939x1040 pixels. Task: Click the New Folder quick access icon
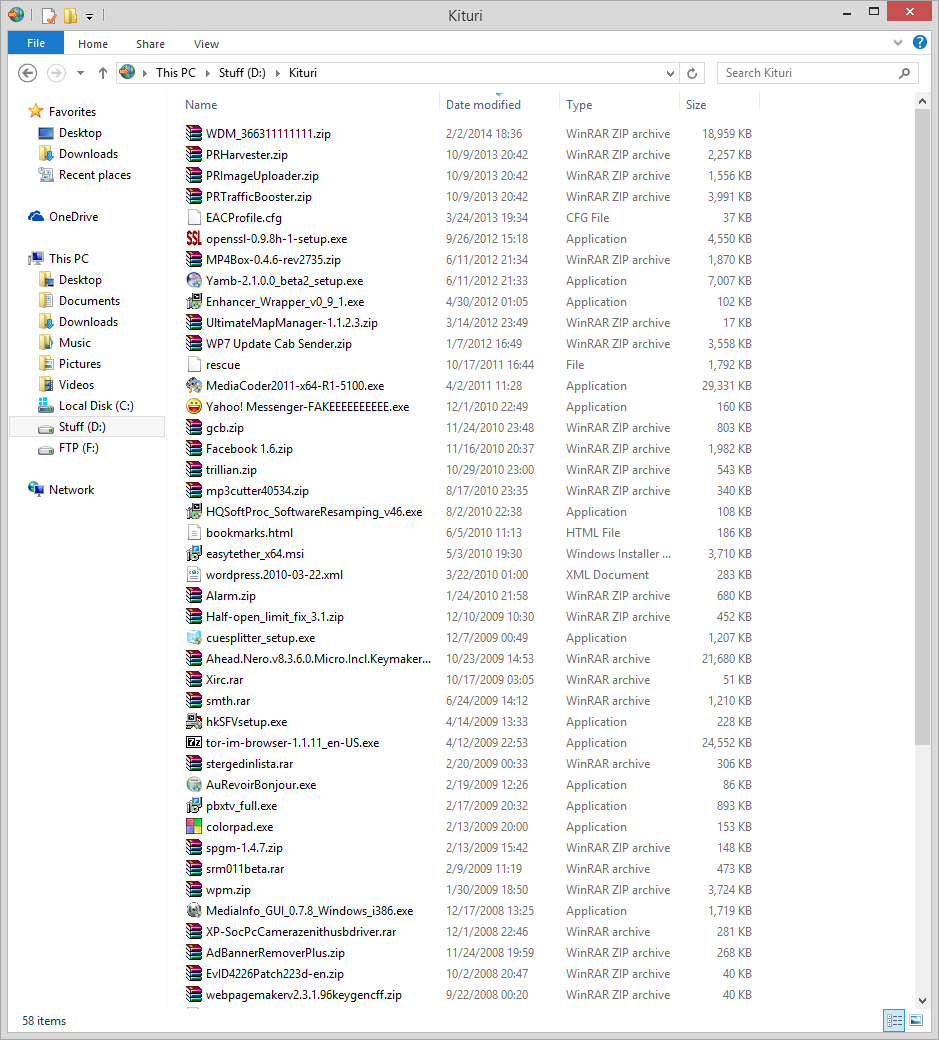point(70,15)
